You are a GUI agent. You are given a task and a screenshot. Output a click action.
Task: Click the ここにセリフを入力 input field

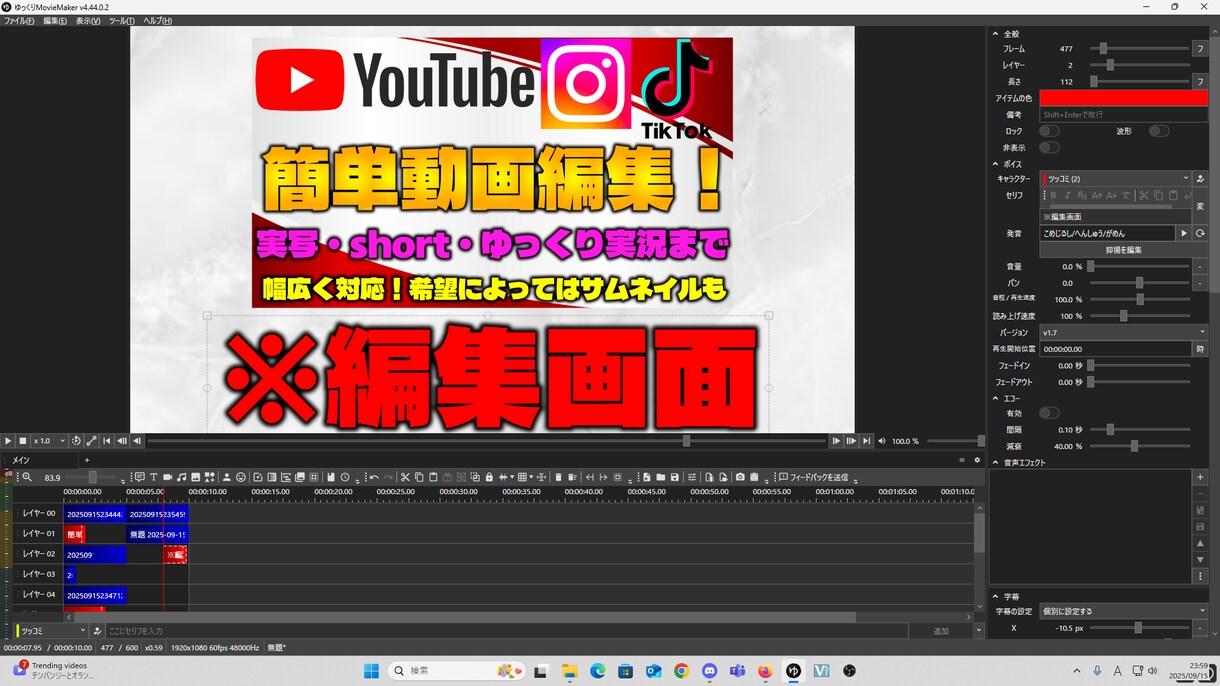point(507,631)
